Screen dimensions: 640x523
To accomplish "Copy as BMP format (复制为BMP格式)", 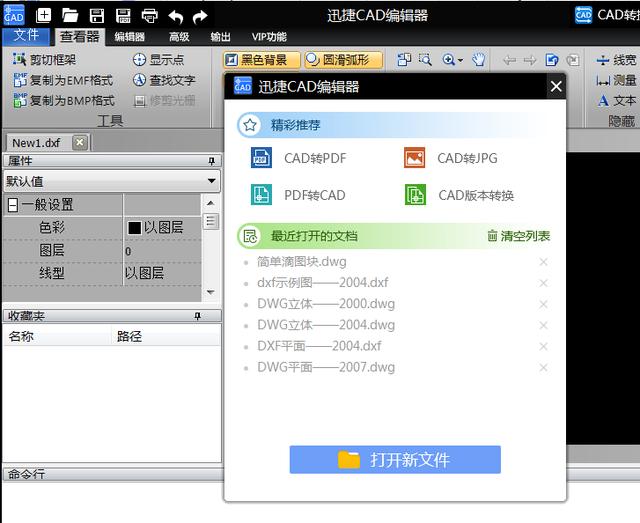I will [x=64, y=100].
